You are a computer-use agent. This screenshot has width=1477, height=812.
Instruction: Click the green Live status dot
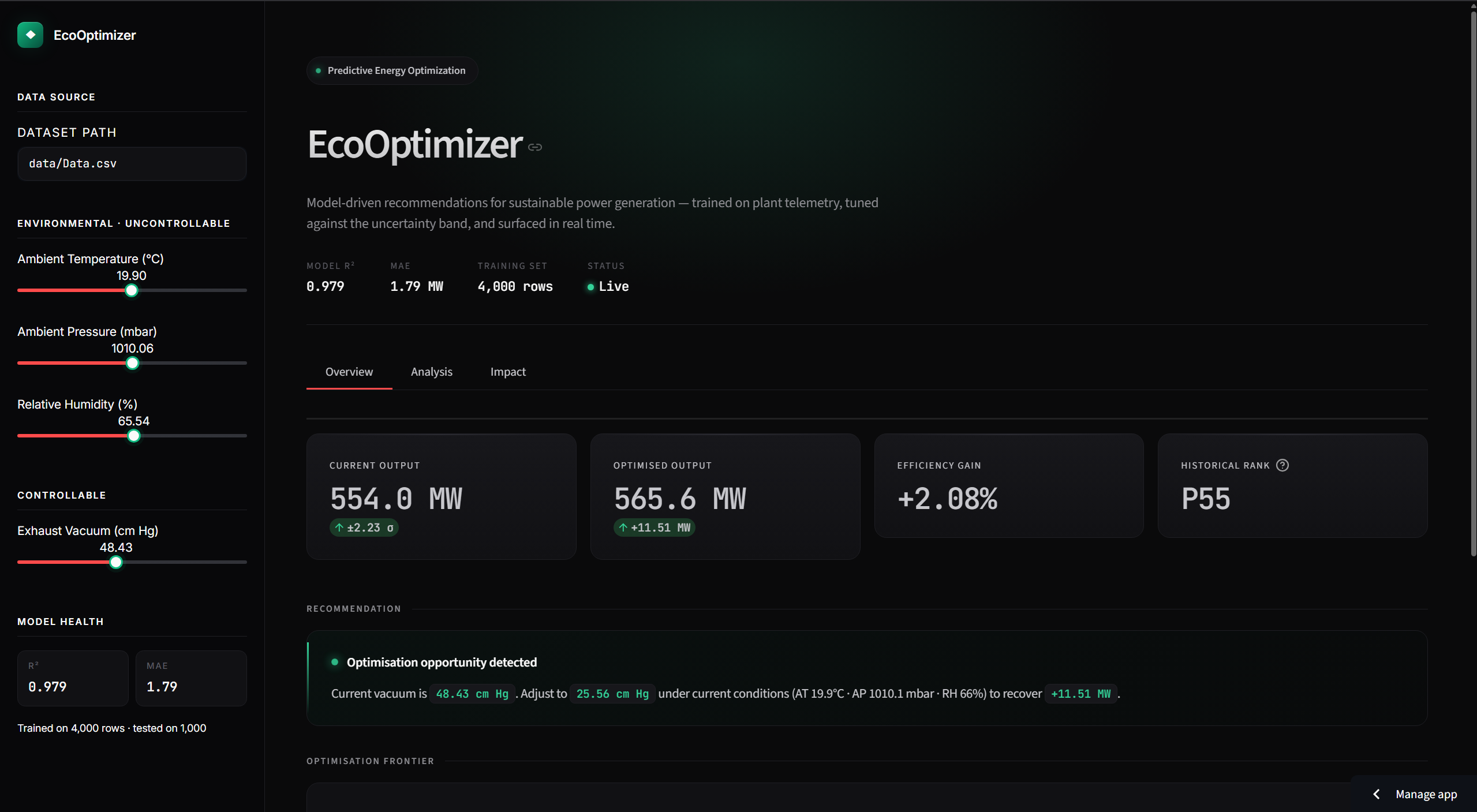pos(590,287)
